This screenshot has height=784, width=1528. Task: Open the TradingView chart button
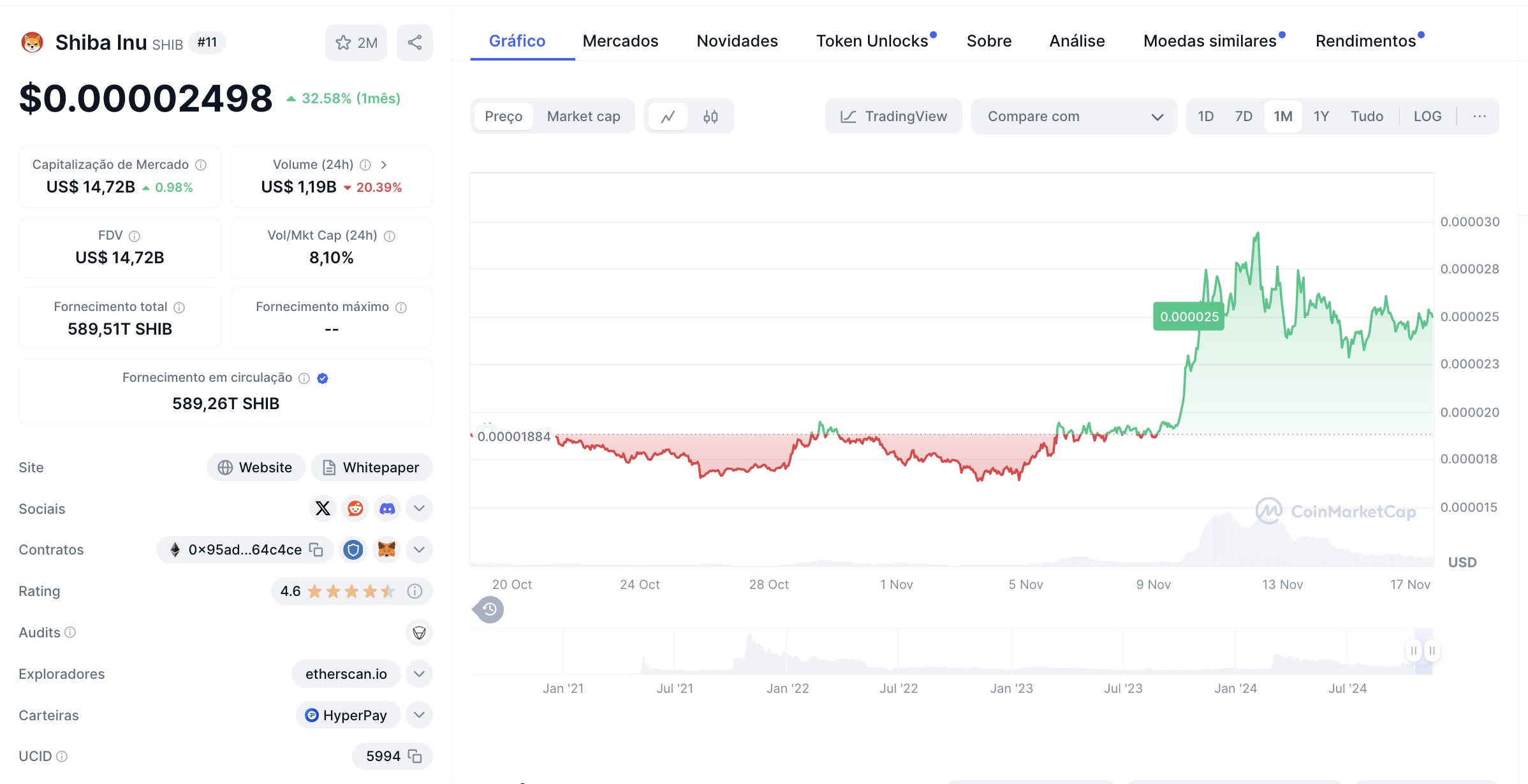tap(893, 117)
